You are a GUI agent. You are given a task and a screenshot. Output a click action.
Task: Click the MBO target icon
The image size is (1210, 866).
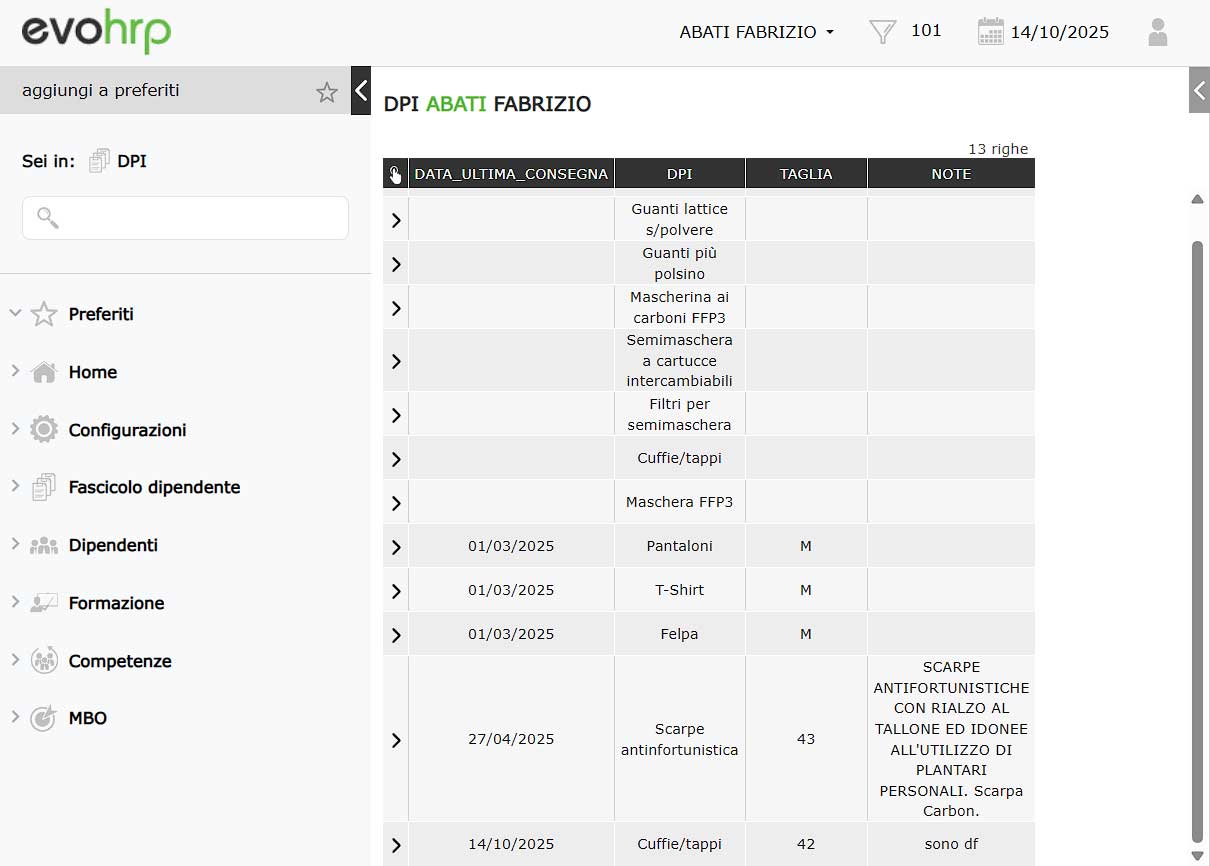[44, 718]
